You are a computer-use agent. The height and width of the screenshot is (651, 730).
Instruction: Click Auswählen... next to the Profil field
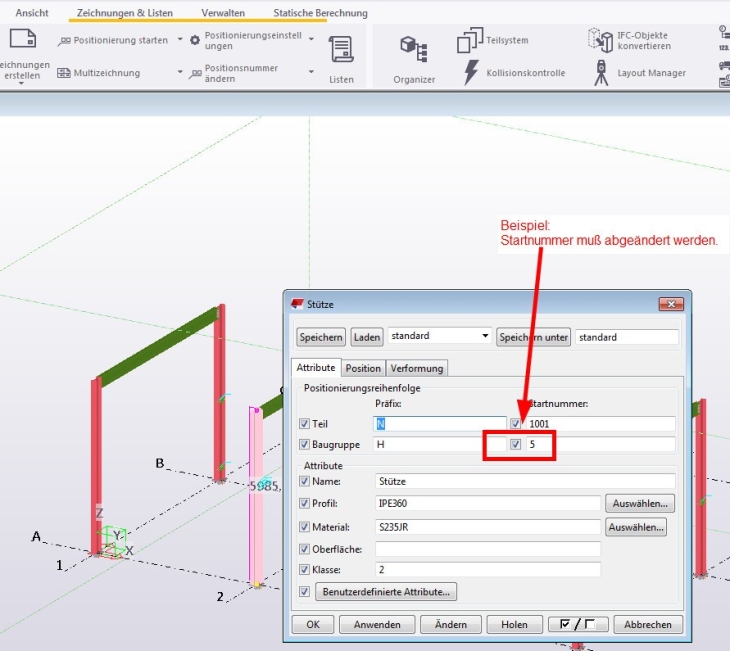coord(640,503)
